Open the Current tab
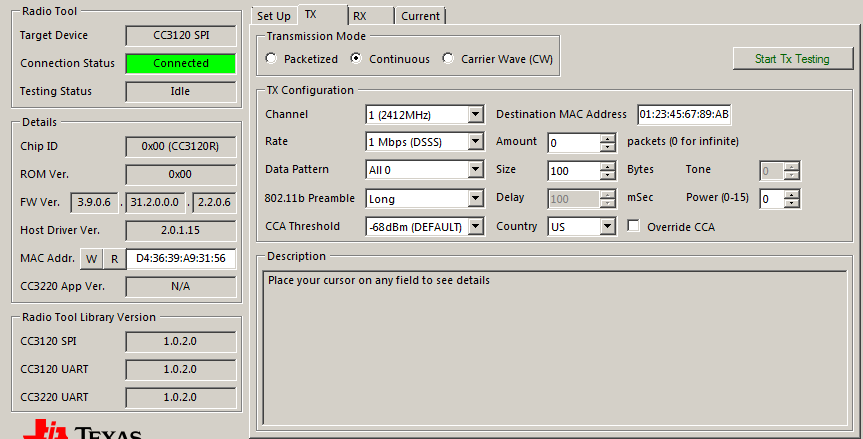This screenshot has width=863, height=439. (420, 16)
